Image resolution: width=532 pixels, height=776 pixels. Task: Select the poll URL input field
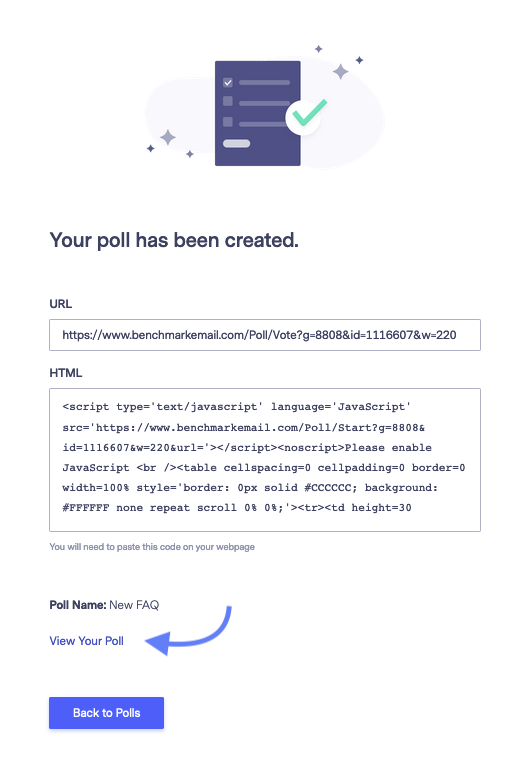(x=265, y=335)
